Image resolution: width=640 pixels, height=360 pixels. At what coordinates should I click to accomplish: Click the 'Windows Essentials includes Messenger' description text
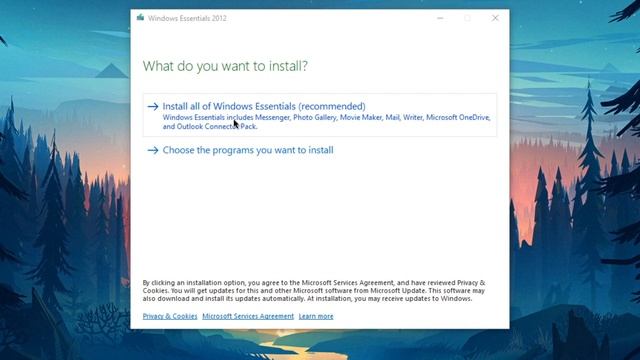[x=326, y=122]
